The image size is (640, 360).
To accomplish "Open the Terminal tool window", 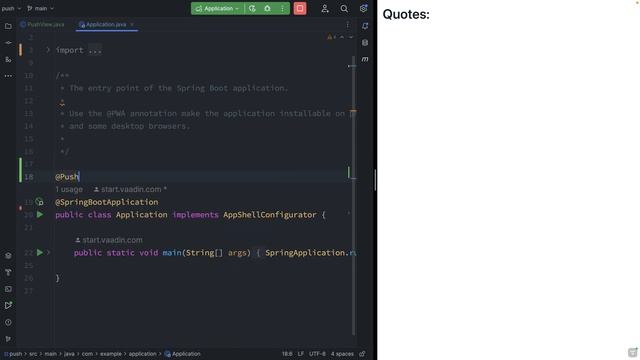I will [x=8, y=289].
